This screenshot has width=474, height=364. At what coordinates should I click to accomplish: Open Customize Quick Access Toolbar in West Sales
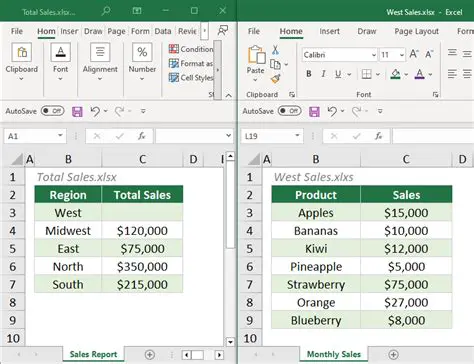(x=380, y=111)
